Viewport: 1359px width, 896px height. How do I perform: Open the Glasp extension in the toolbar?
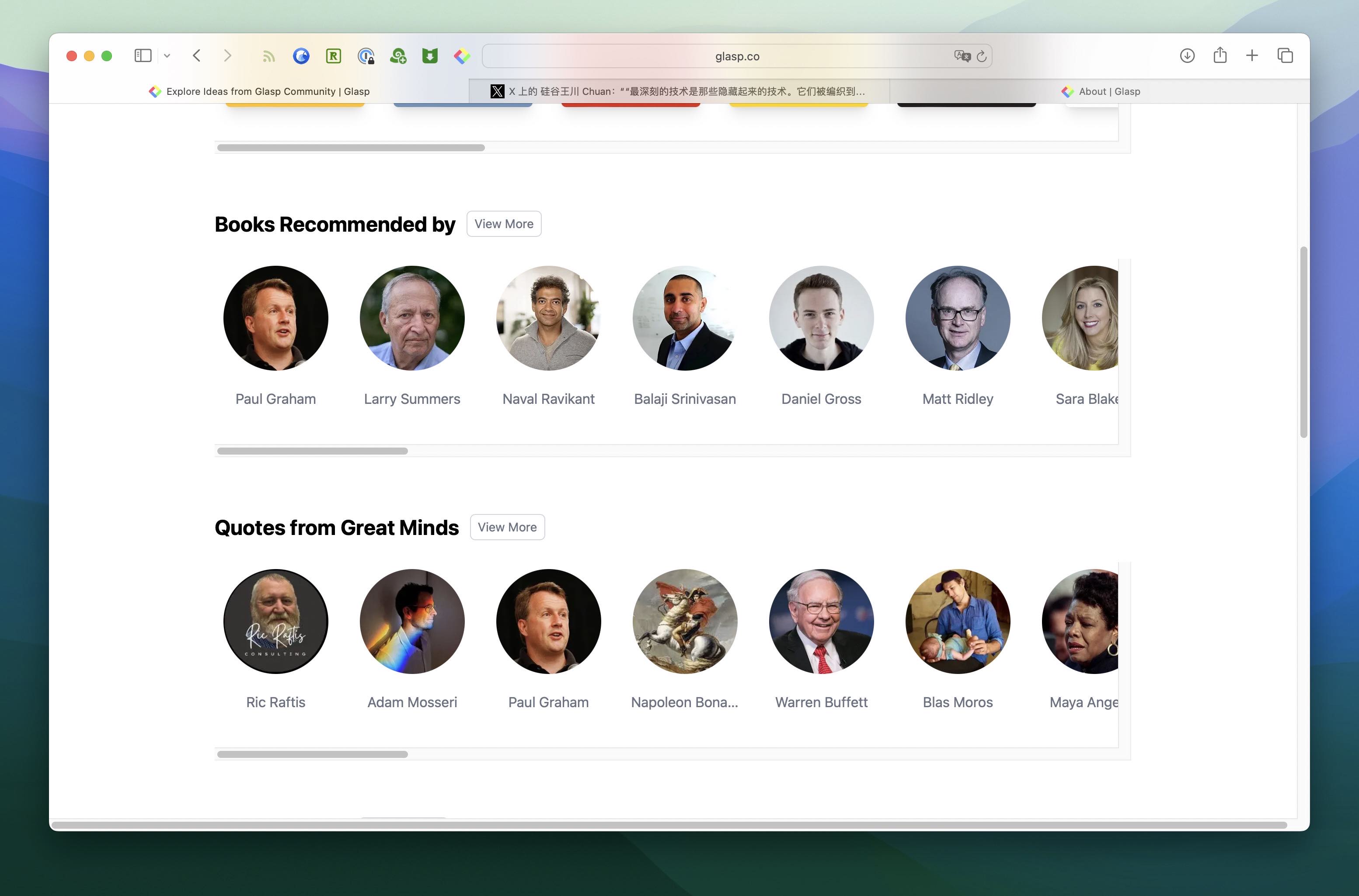(x=462, y=56)
